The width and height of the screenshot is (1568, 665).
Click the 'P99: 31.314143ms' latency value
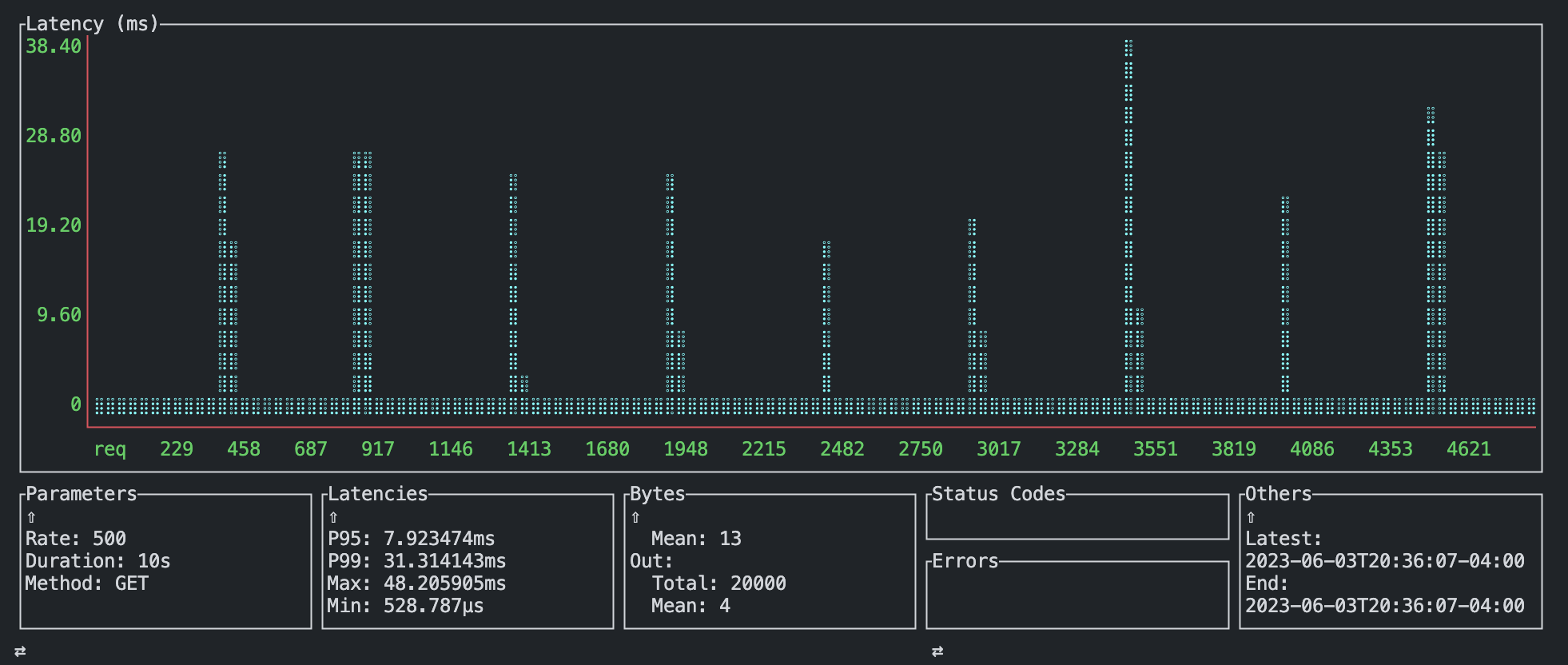[x=417, y=561]
